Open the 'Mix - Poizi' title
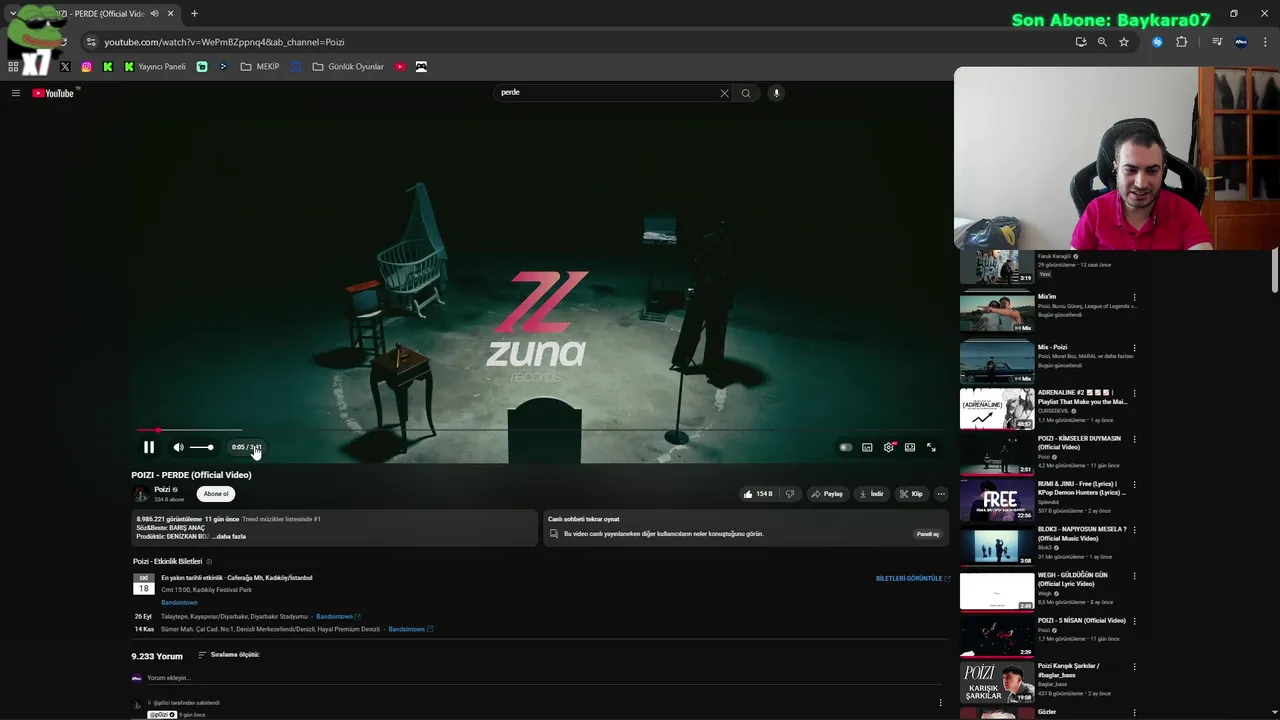 click(1052, 347)
